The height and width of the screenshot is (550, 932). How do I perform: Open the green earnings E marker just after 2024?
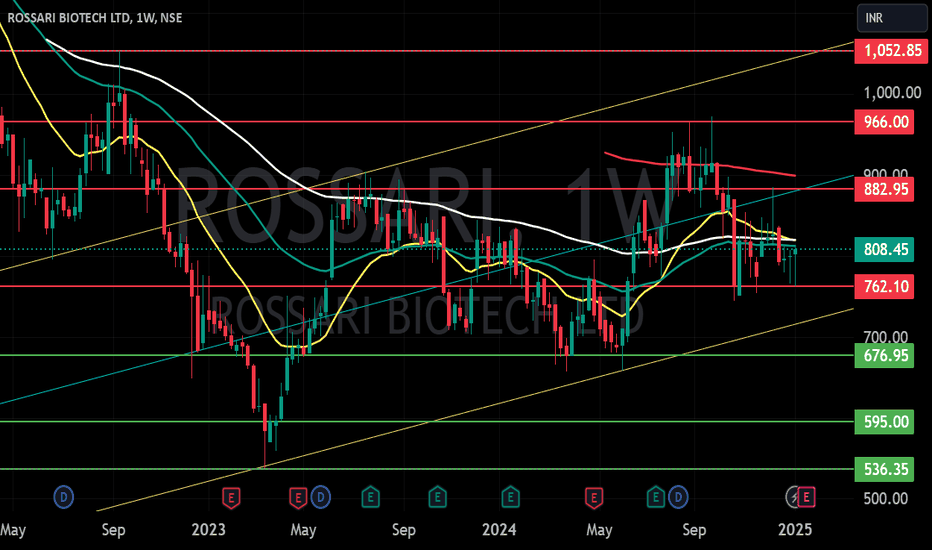coord(510,497)
